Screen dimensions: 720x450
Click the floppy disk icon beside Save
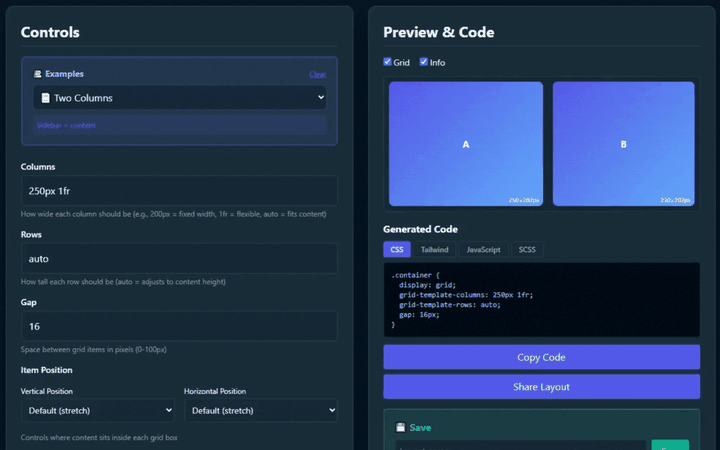(x=400, y=428)
